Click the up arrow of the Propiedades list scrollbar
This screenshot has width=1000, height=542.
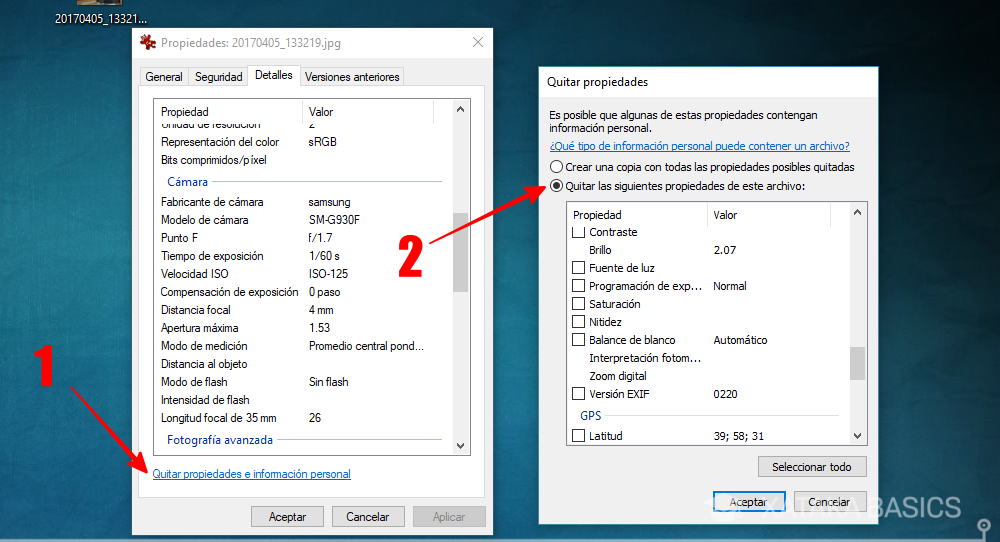click(x=460, y=110)
